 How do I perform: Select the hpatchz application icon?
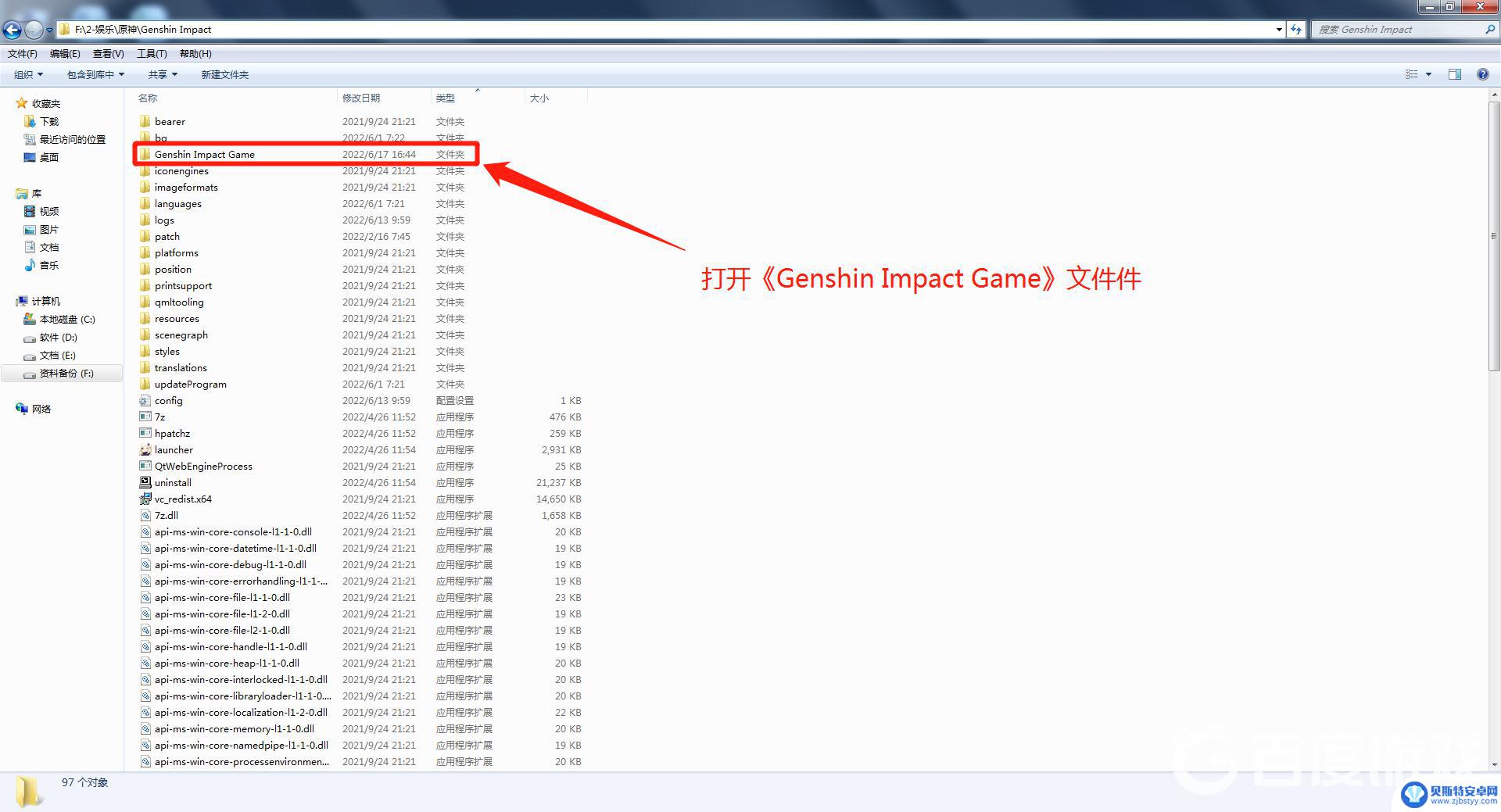[145, 434]
